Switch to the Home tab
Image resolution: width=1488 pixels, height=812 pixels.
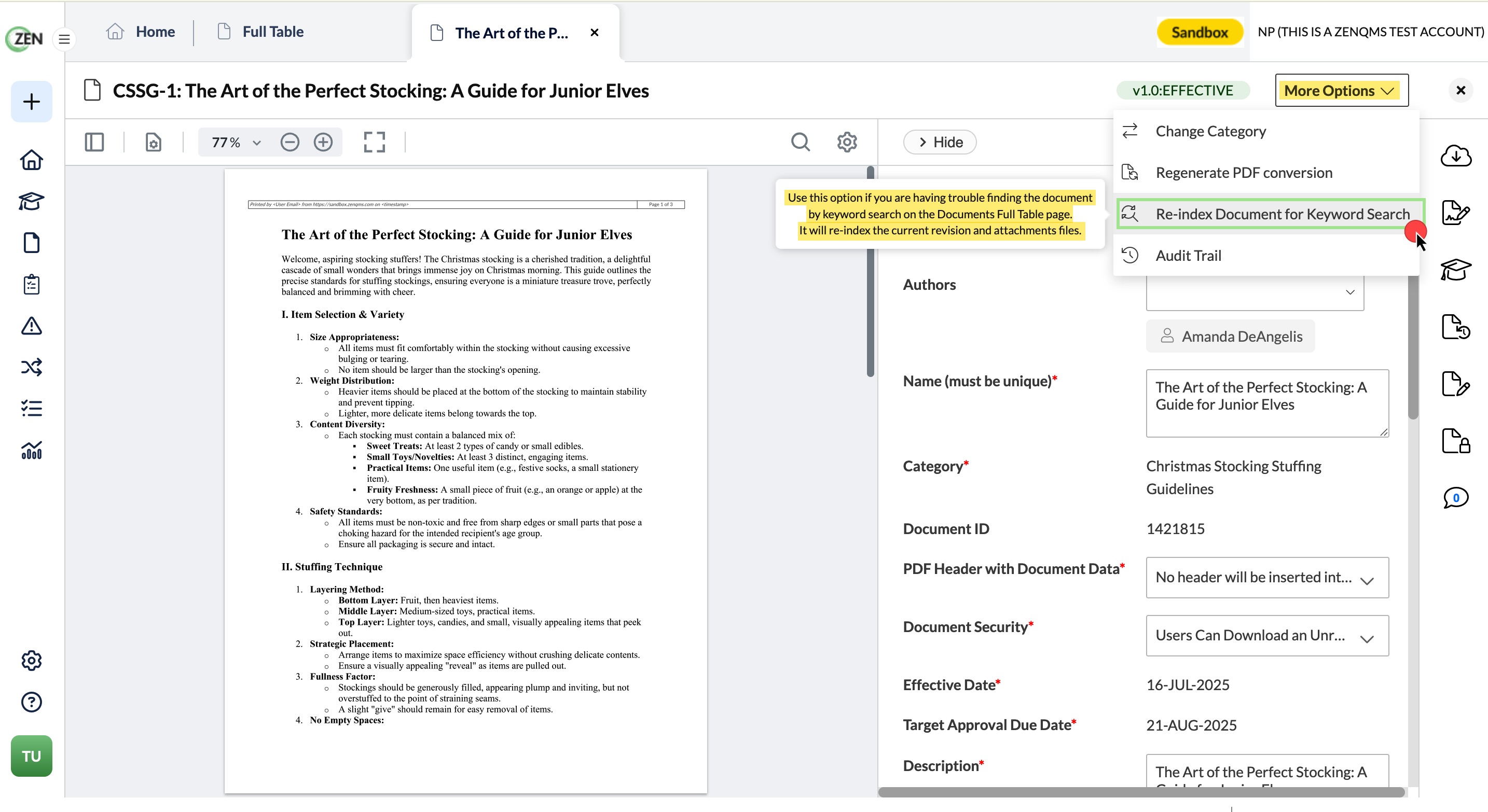(x=141, y=32)
